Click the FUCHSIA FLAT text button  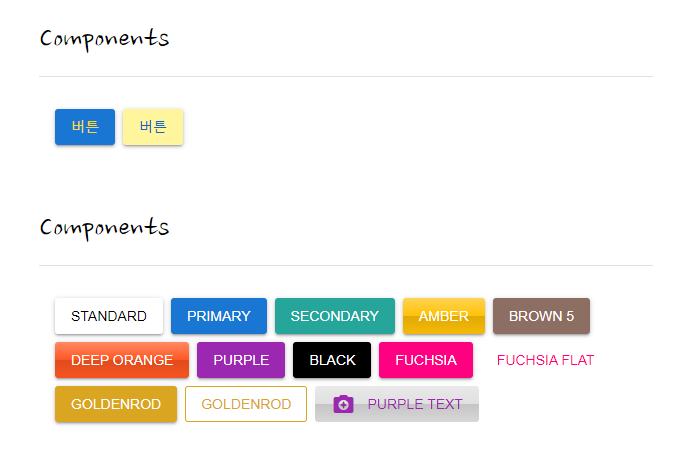(x=545, y=360)
